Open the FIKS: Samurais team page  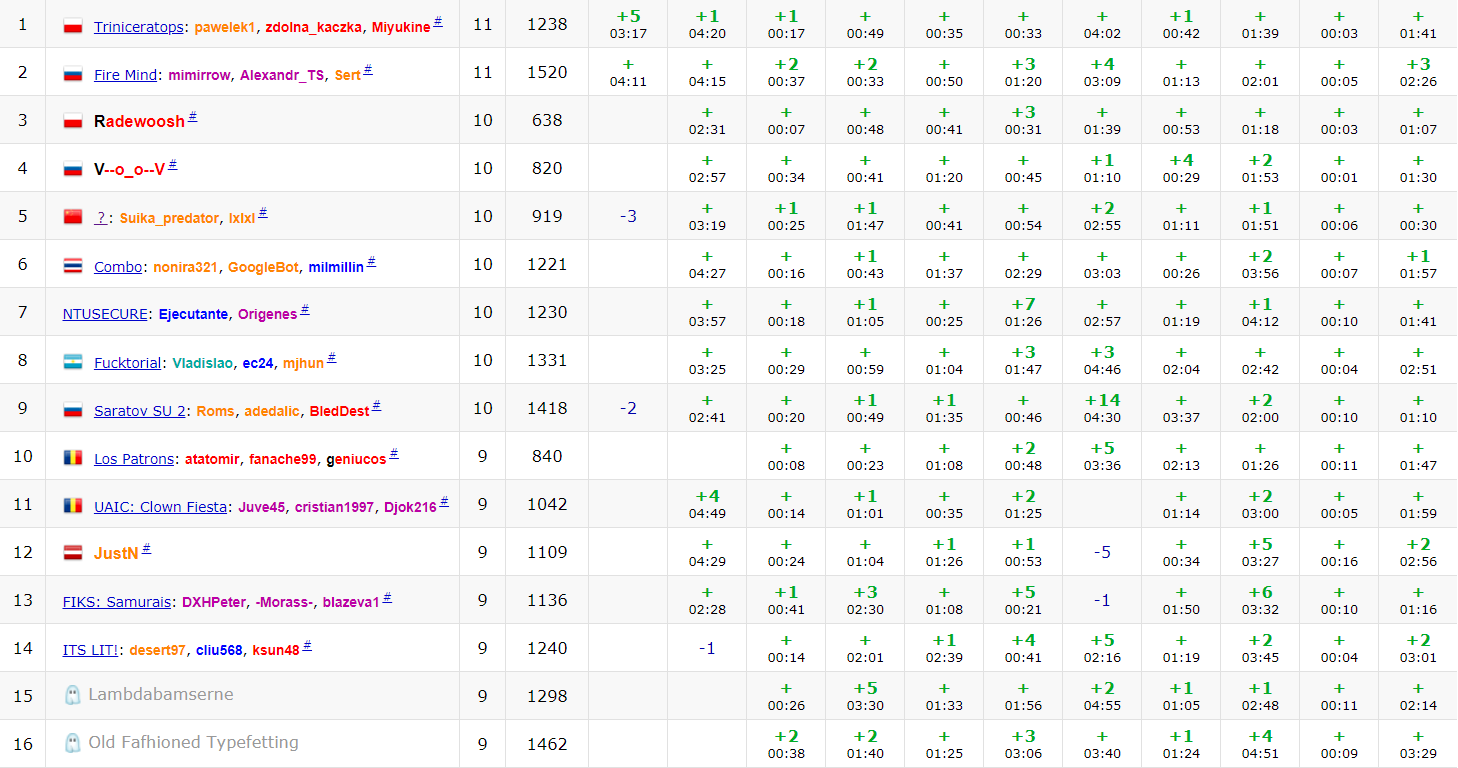pos(117,602)
